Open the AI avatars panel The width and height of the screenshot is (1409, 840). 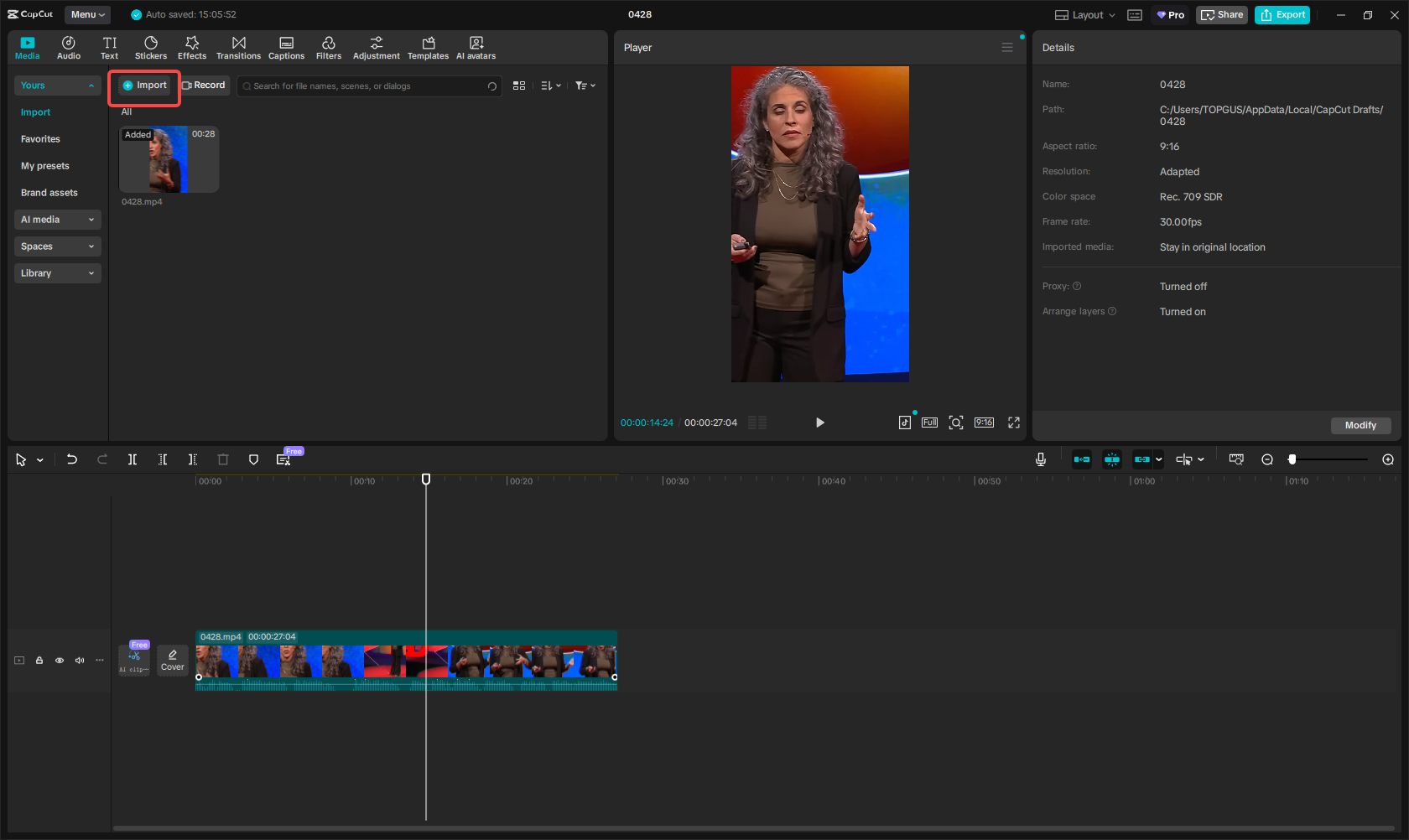[x=476, y=47]
